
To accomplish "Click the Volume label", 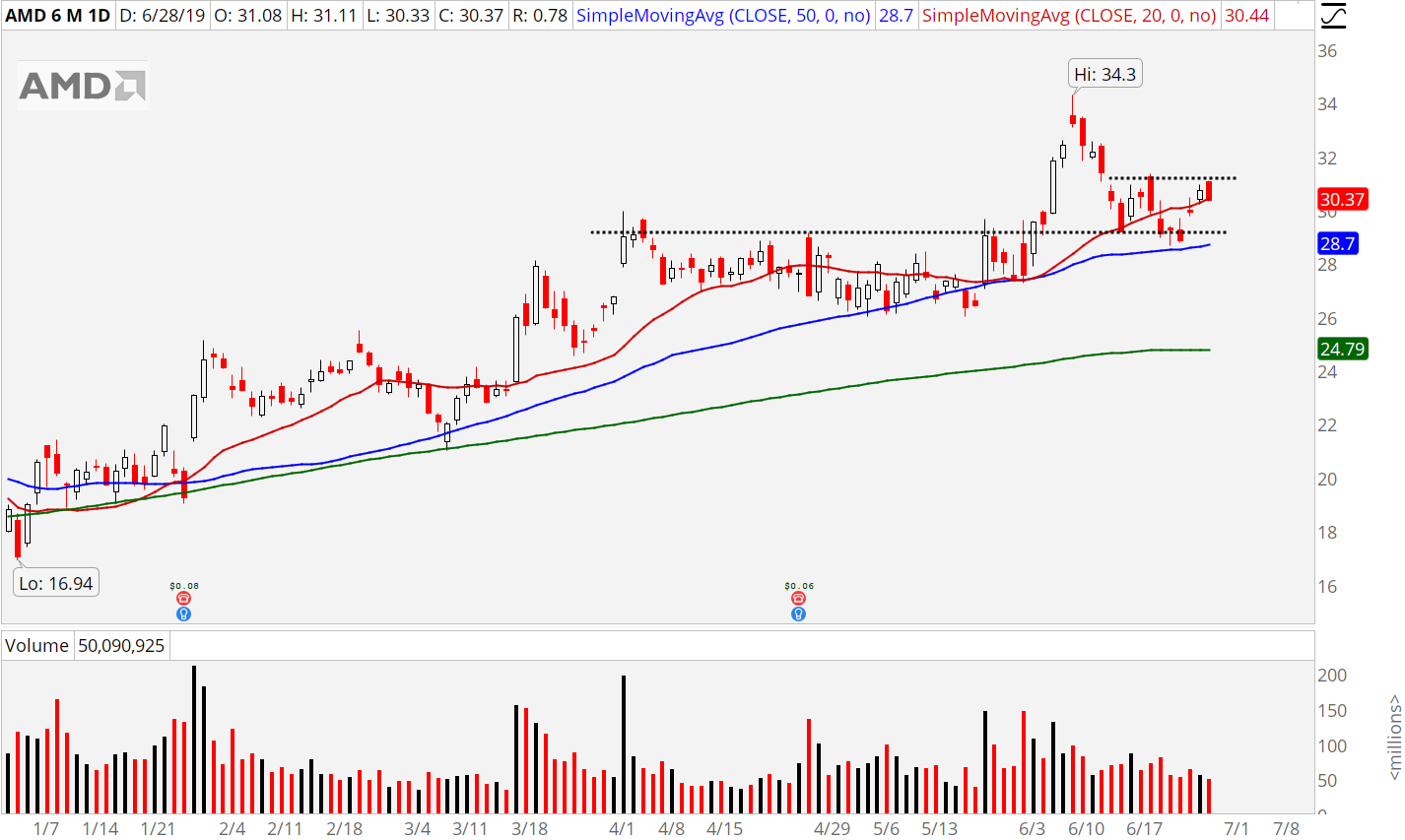I will tap(37, 646).
